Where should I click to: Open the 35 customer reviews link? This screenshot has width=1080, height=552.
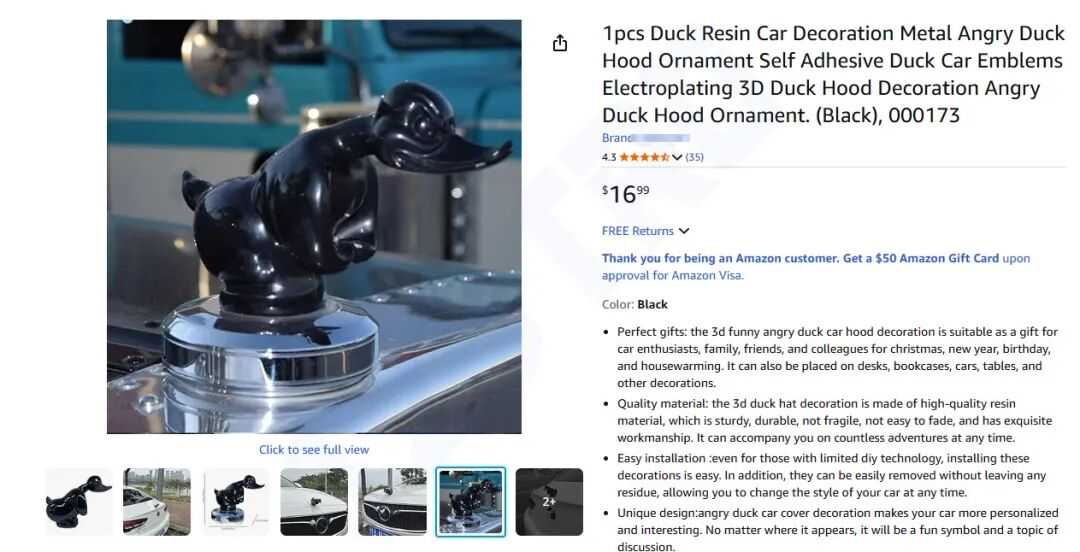[x=694, y=157]
